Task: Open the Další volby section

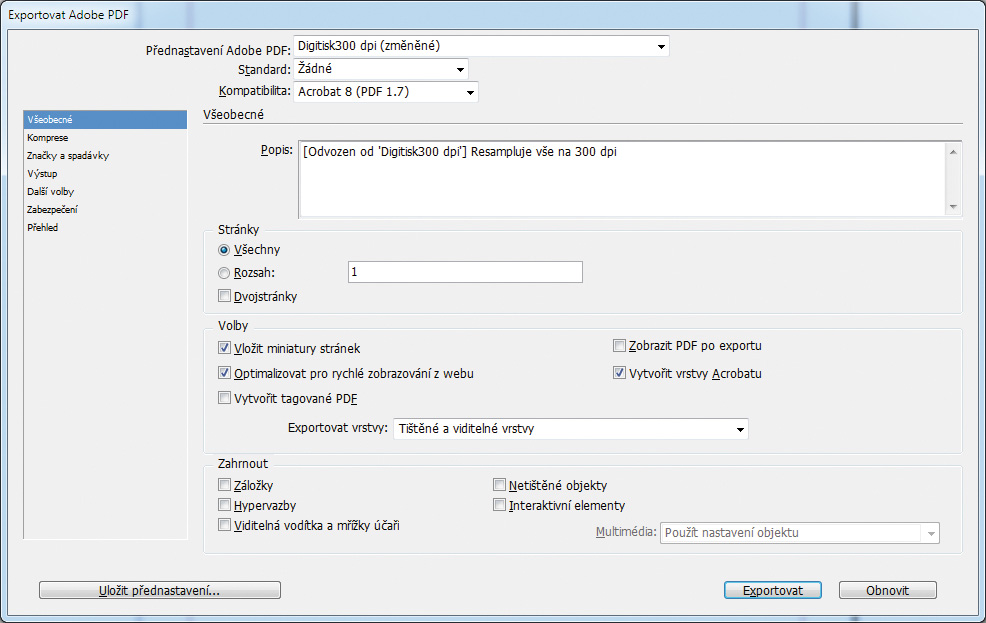Action: 105,192
